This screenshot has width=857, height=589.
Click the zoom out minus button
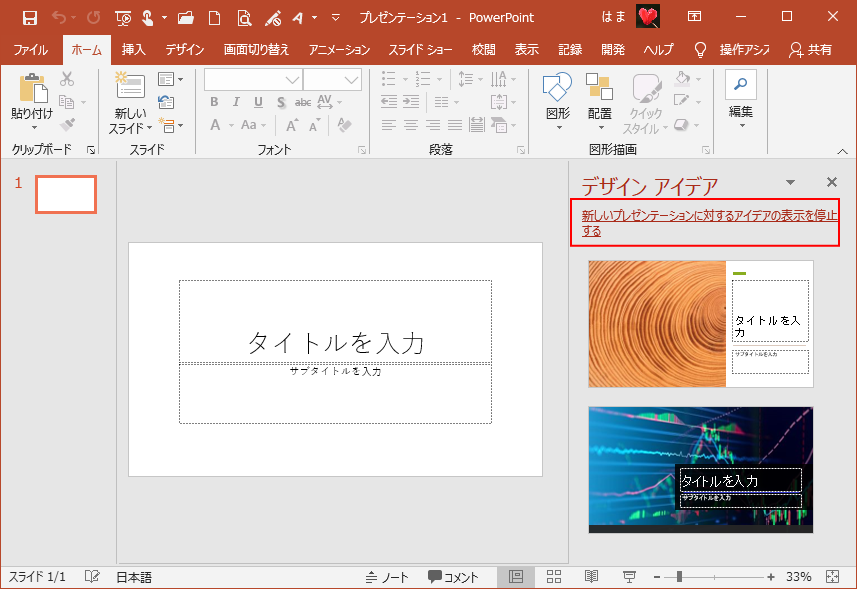(657, 576)
